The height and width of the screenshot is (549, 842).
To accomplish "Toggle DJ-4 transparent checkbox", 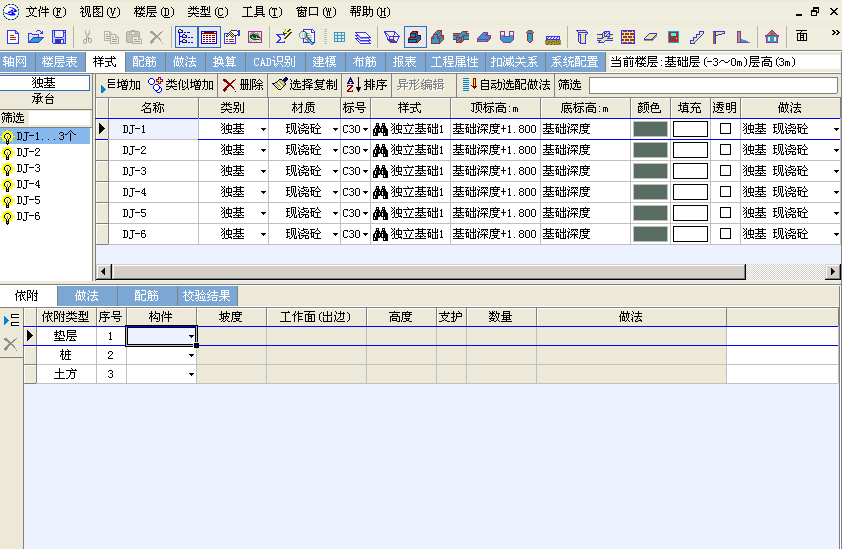I will click(725, 192).
